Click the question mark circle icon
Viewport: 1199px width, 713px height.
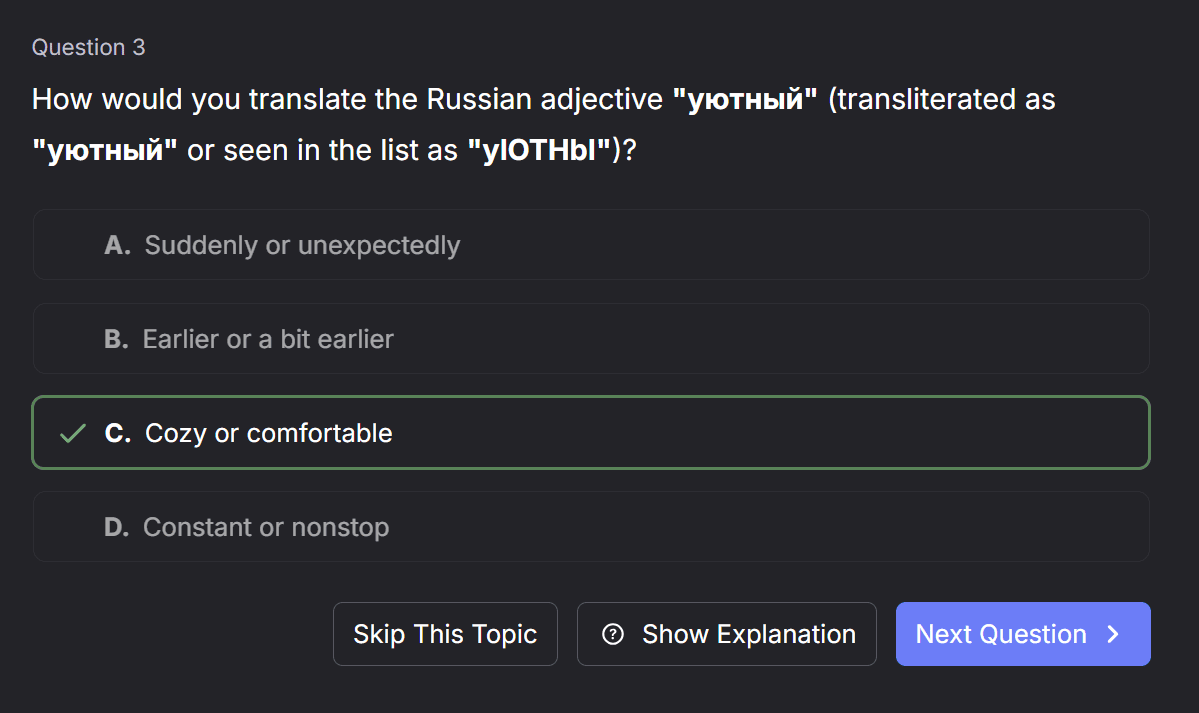point(612,634)
